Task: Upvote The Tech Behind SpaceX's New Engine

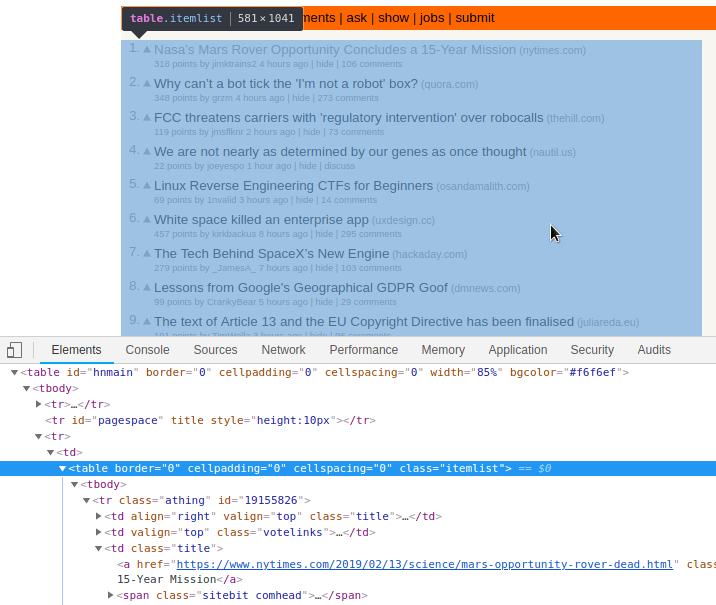Action: [147, 253]
